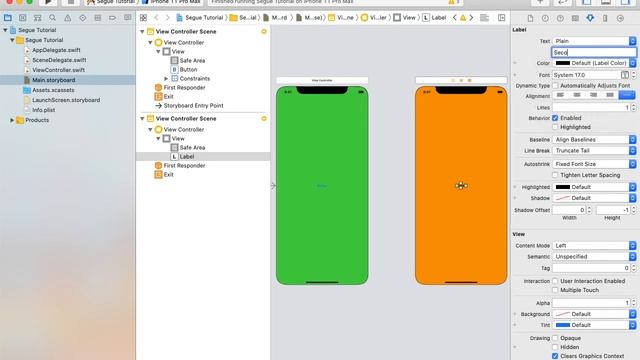This screenshot has width=640, height=360.
Task: Open the Test navigator diamond icon
Action: tap(82, 18)
